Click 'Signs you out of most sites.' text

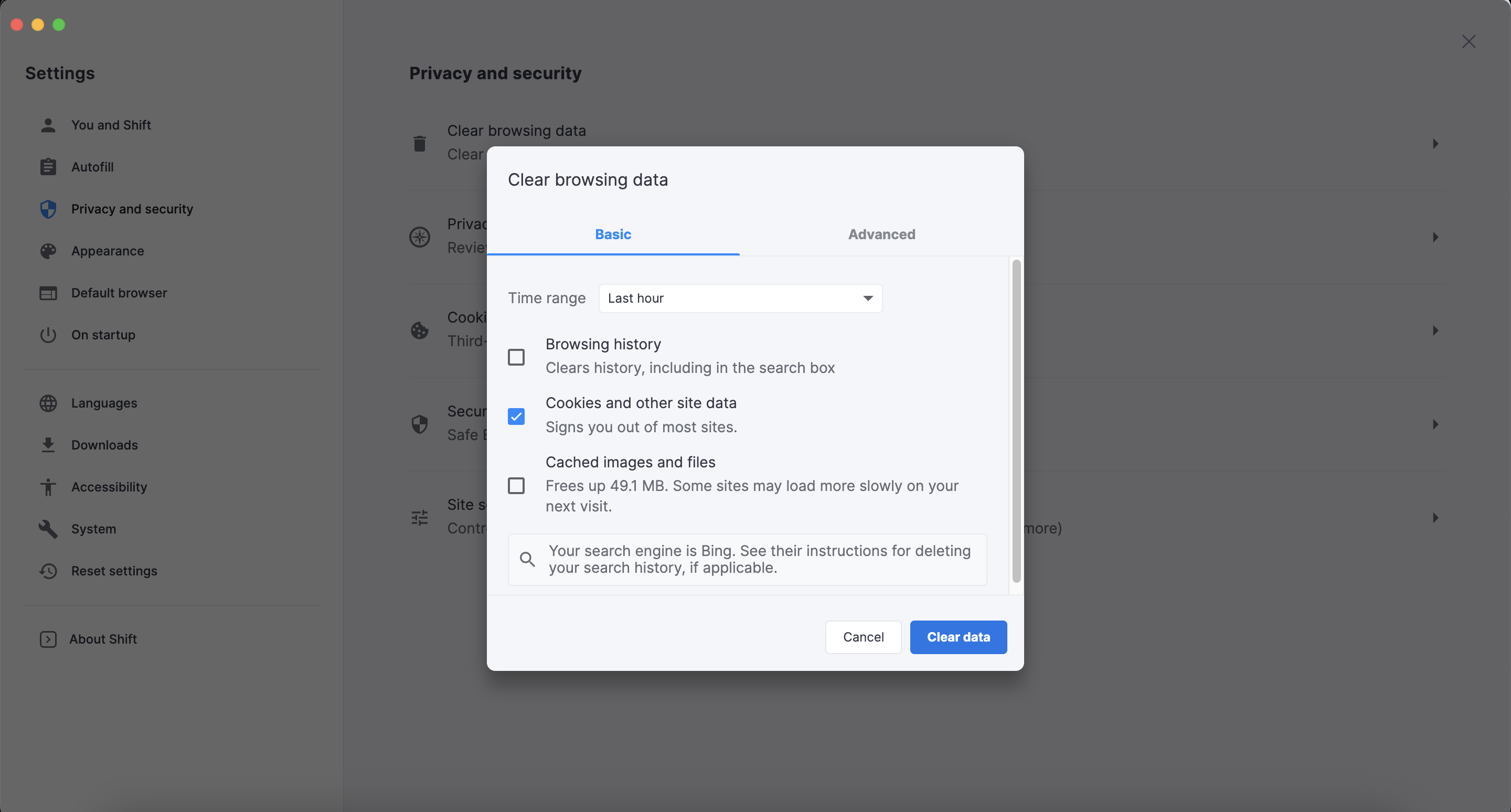pyautogui.click(x=641, y=427)
